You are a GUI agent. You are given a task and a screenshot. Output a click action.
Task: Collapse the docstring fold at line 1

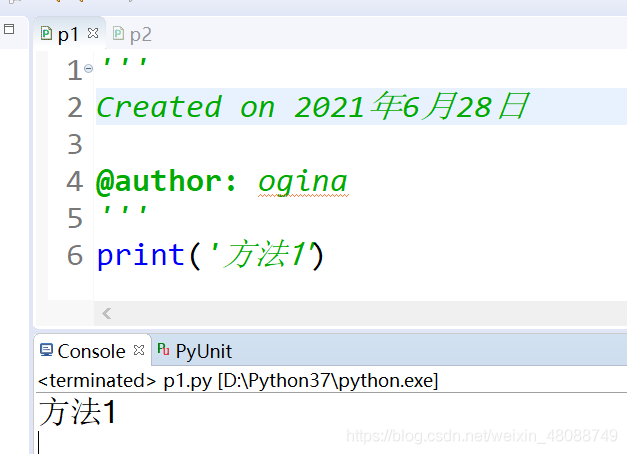pos(89,68)
